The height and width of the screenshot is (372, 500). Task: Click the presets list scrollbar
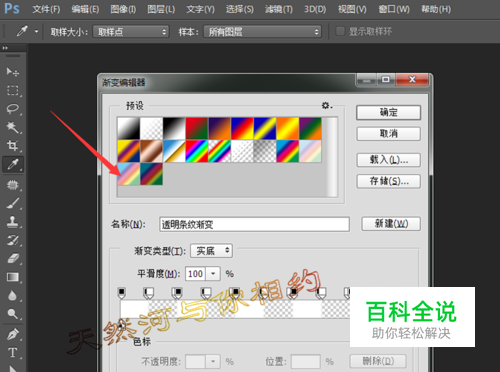332,157
